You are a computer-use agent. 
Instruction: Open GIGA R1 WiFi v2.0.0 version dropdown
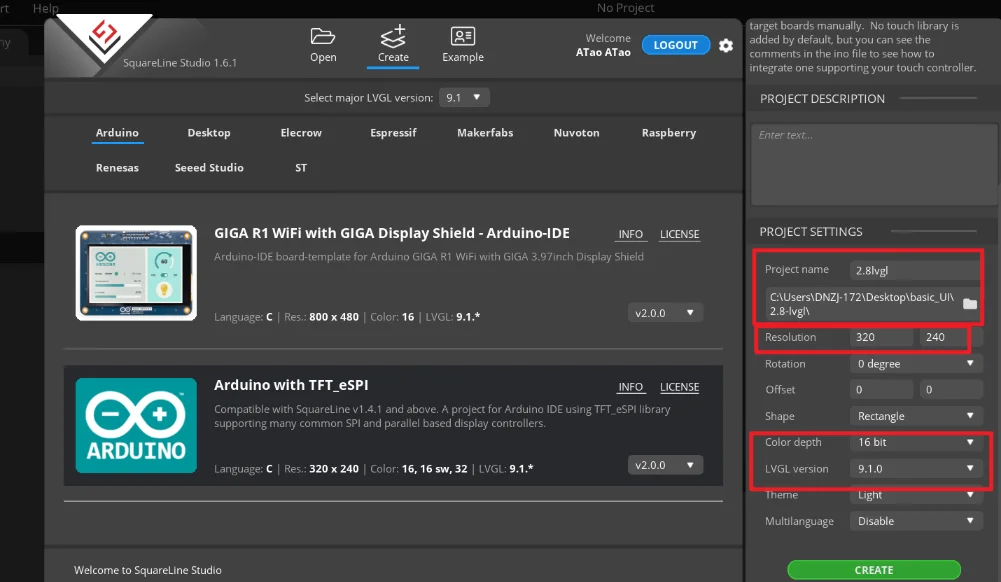pyautogui.click(x=665, y=313)
